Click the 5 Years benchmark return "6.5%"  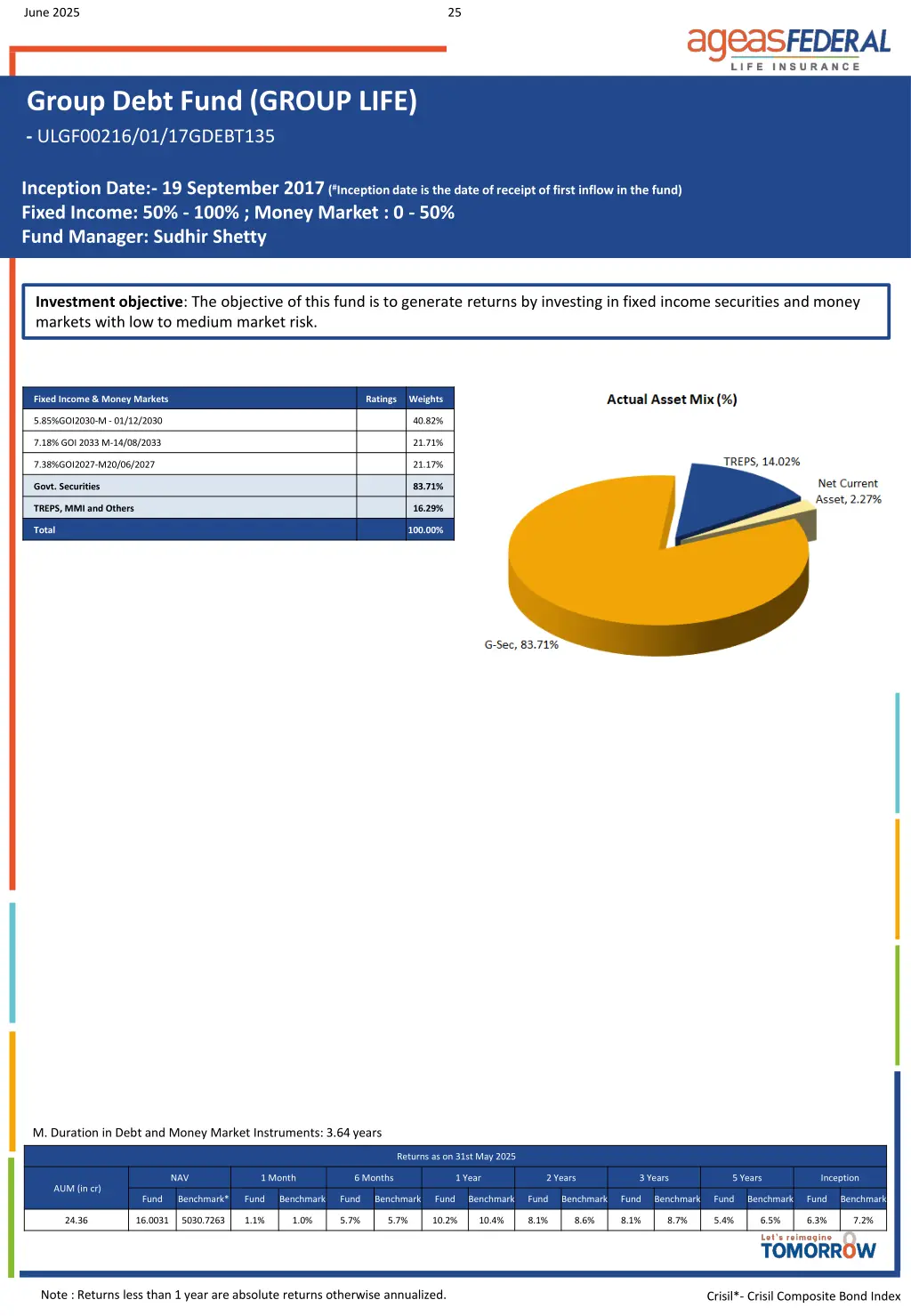point(770,1221)
